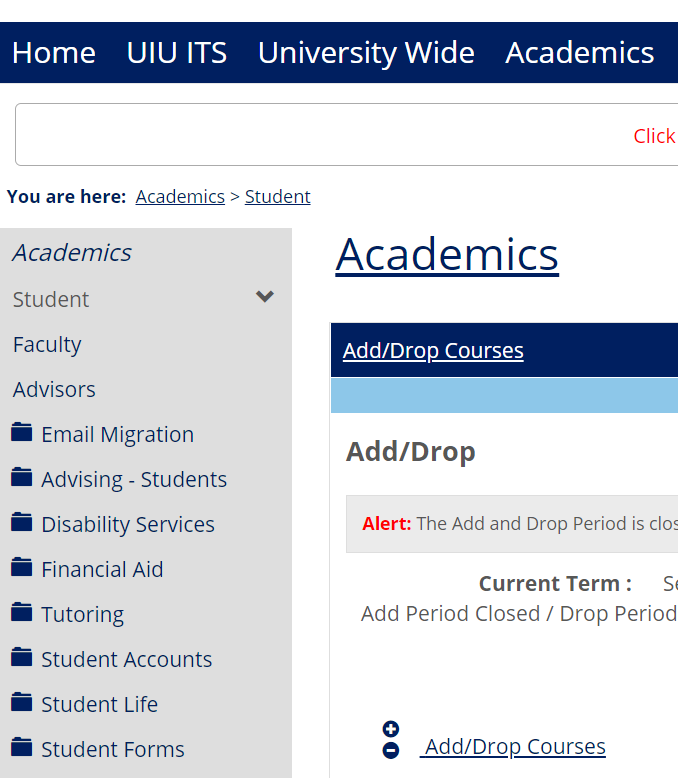The height and width of the screenshot is (778, 678).
Task: Expand the Student section chevron
Action: [x=265, y=297]
